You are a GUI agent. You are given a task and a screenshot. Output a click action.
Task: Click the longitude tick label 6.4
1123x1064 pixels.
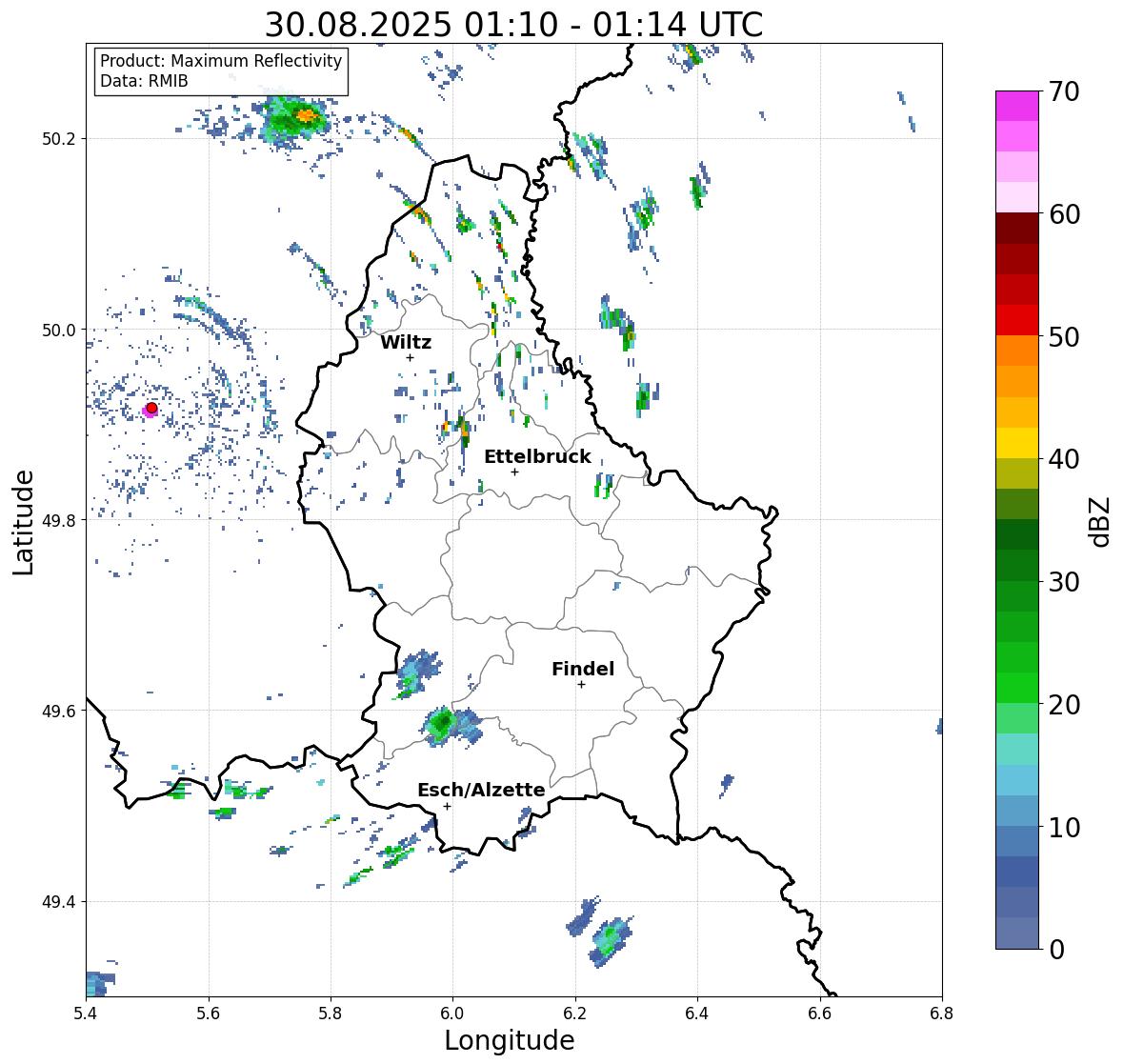pyautogui.click(x=697, y=1014)
